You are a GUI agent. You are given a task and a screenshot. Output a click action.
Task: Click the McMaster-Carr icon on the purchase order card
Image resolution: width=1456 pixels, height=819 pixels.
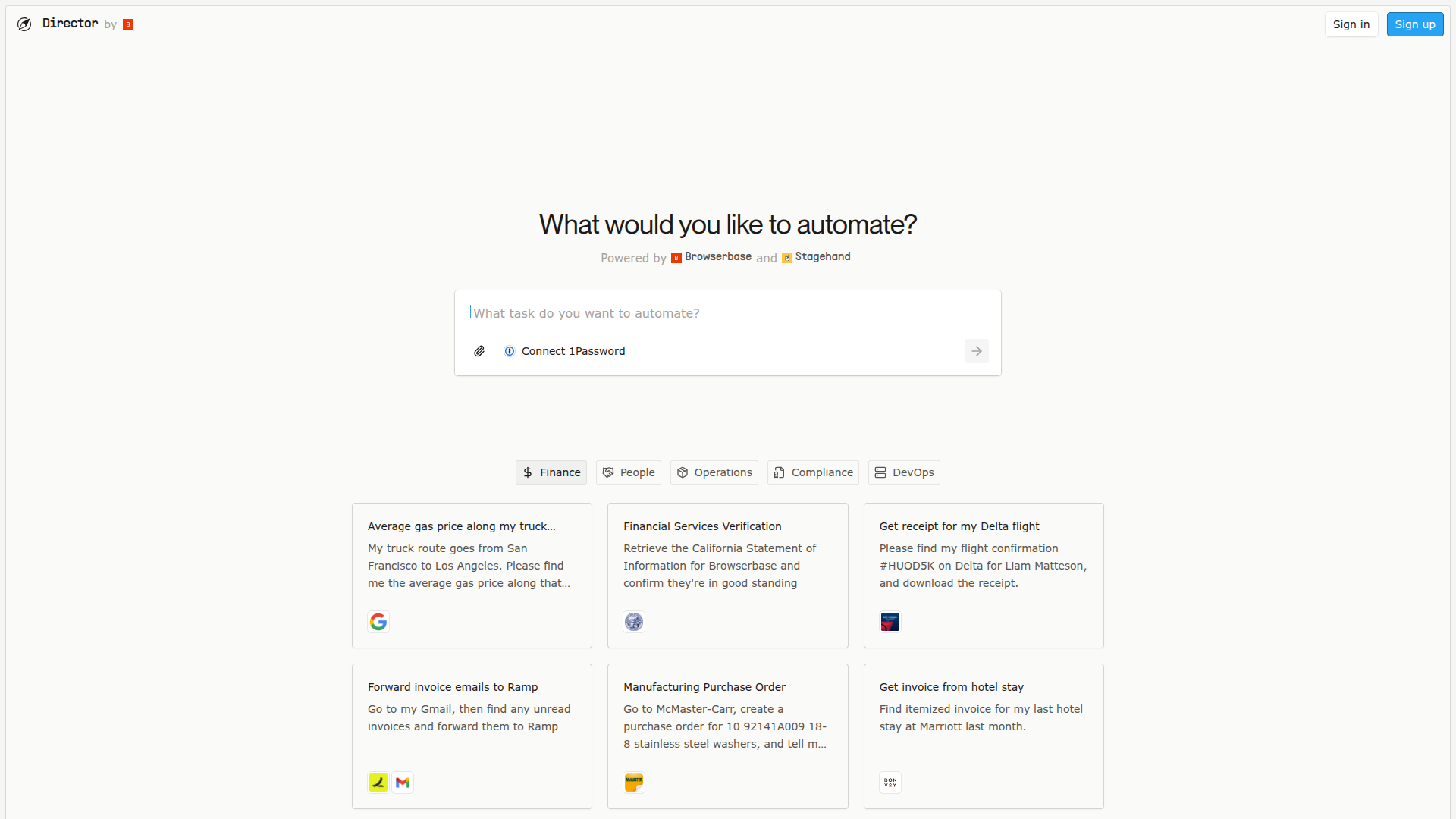click(x=633, y=782)
